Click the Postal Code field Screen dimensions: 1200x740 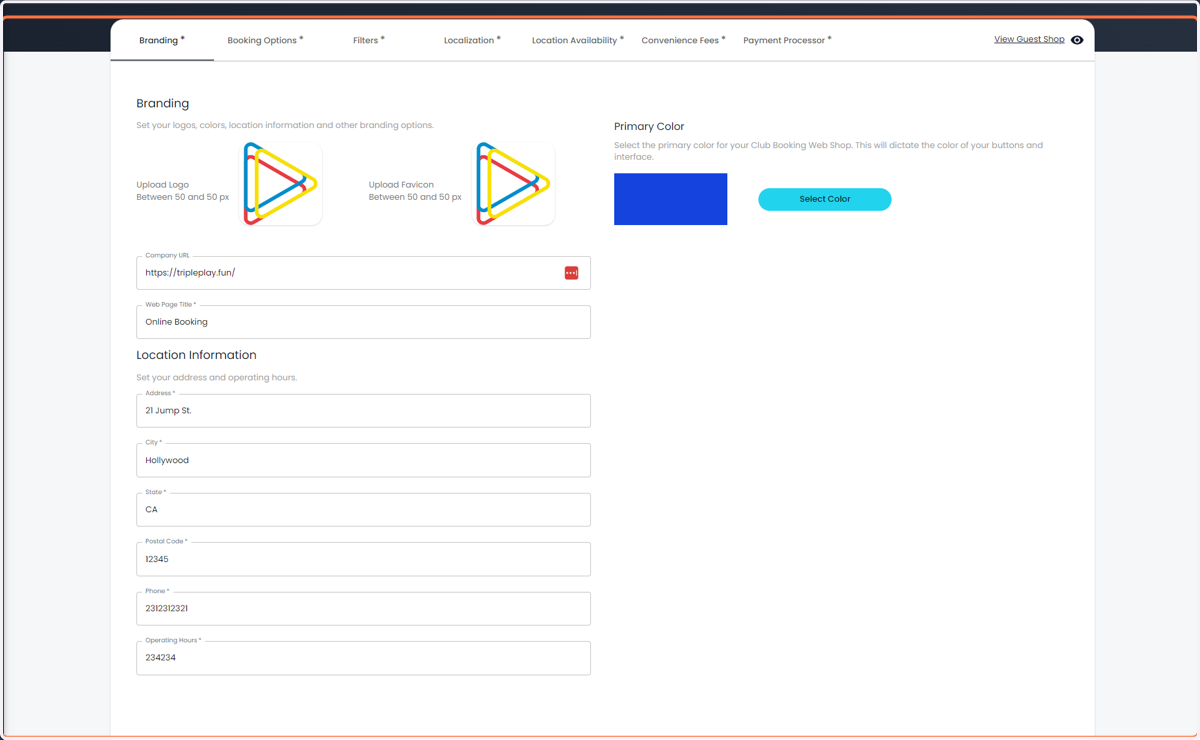pos(363,559)
